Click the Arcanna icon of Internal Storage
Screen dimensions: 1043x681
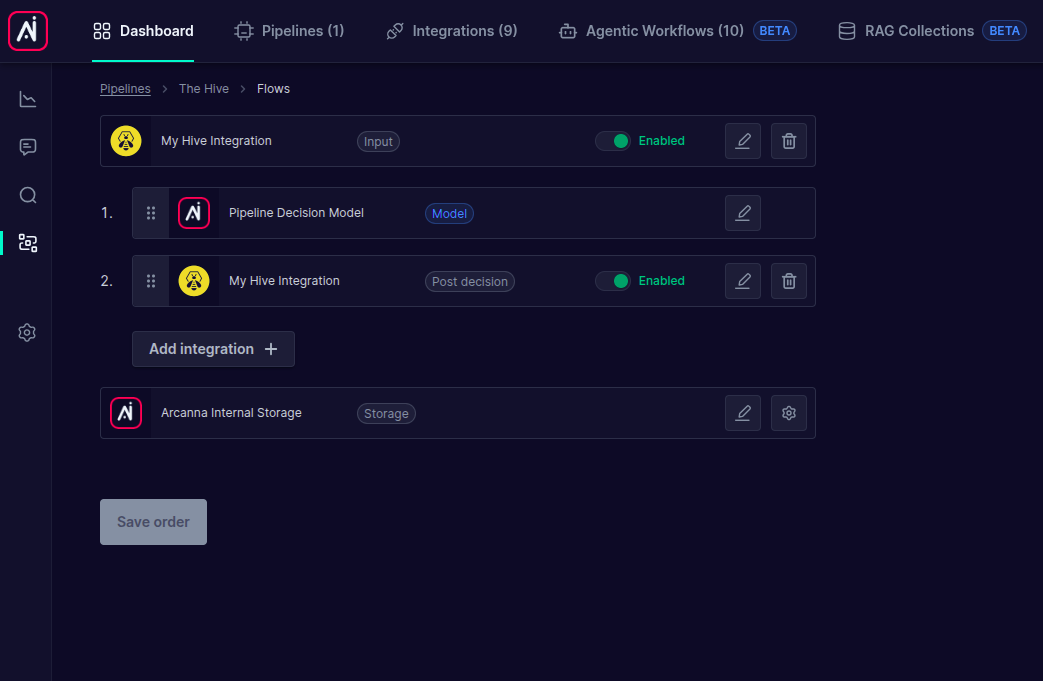click(126, 413)
